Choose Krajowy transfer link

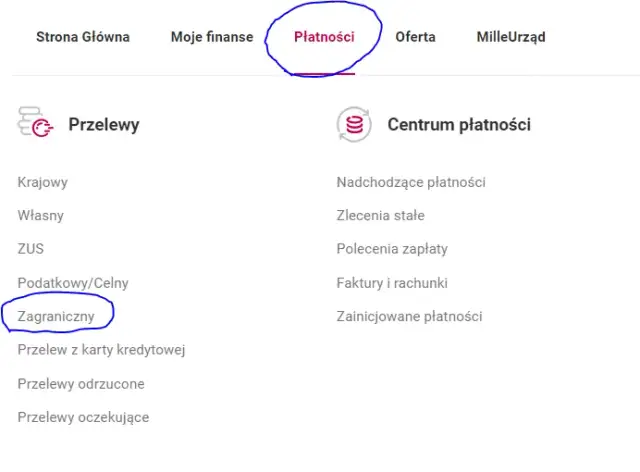43,182
